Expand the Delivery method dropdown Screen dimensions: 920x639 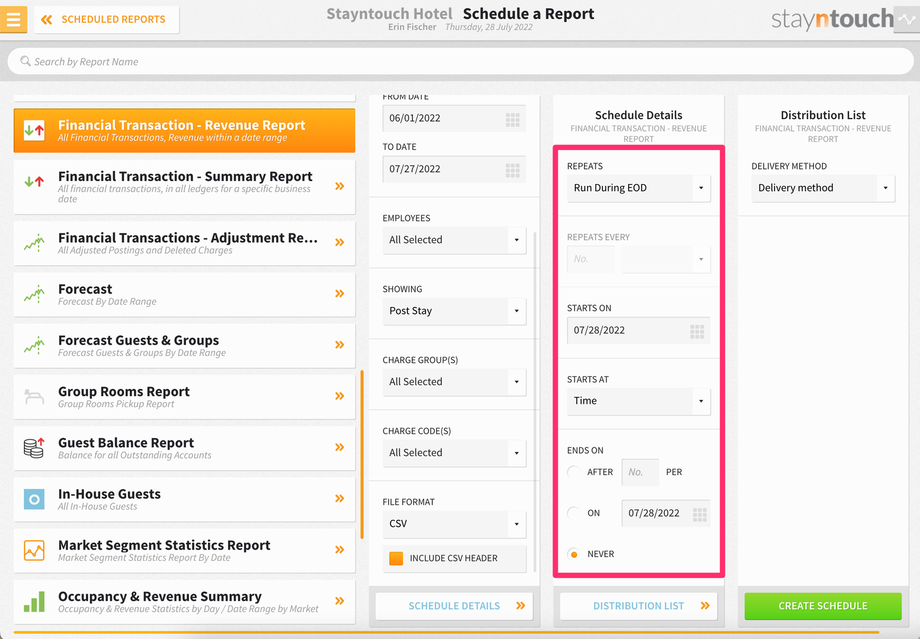pos(823,188)
